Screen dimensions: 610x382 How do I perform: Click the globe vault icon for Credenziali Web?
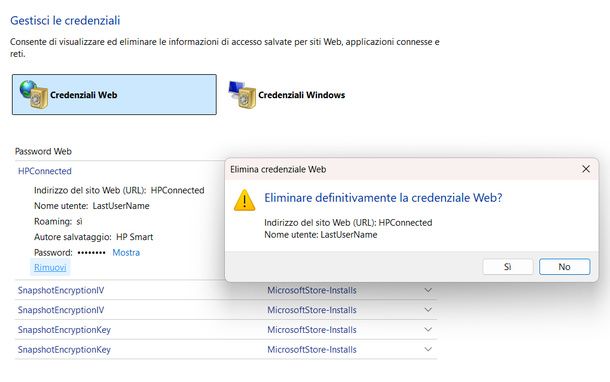tap(34, 94)
